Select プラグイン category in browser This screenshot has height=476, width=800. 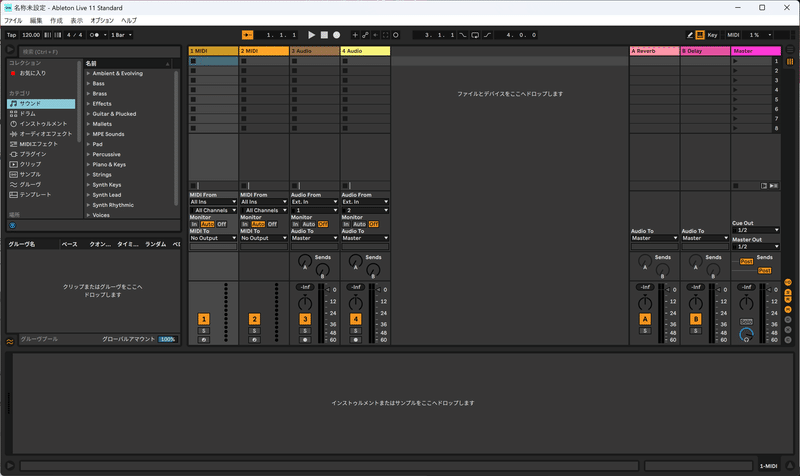[x=41, y=154]
